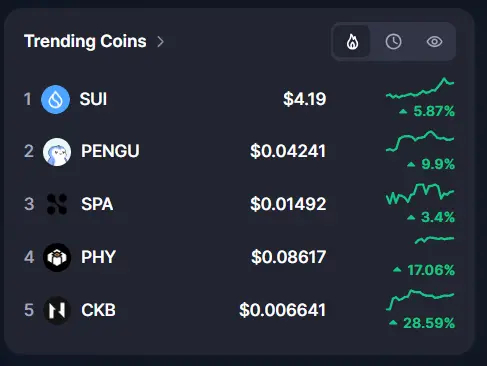Image resolution: width=487 pixels, height=366 pixels.
Task: Open the SUI coin name
Action: point(93,99)
